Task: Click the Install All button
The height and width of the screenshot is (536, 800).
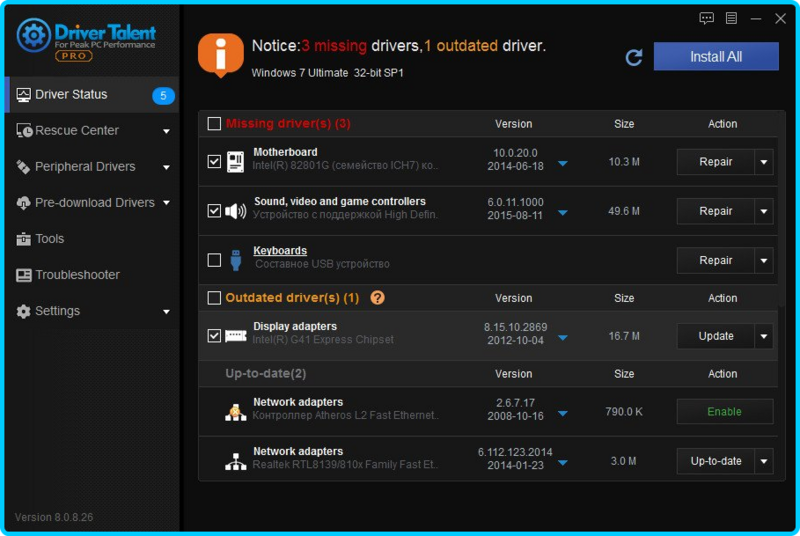Action: 716,57
